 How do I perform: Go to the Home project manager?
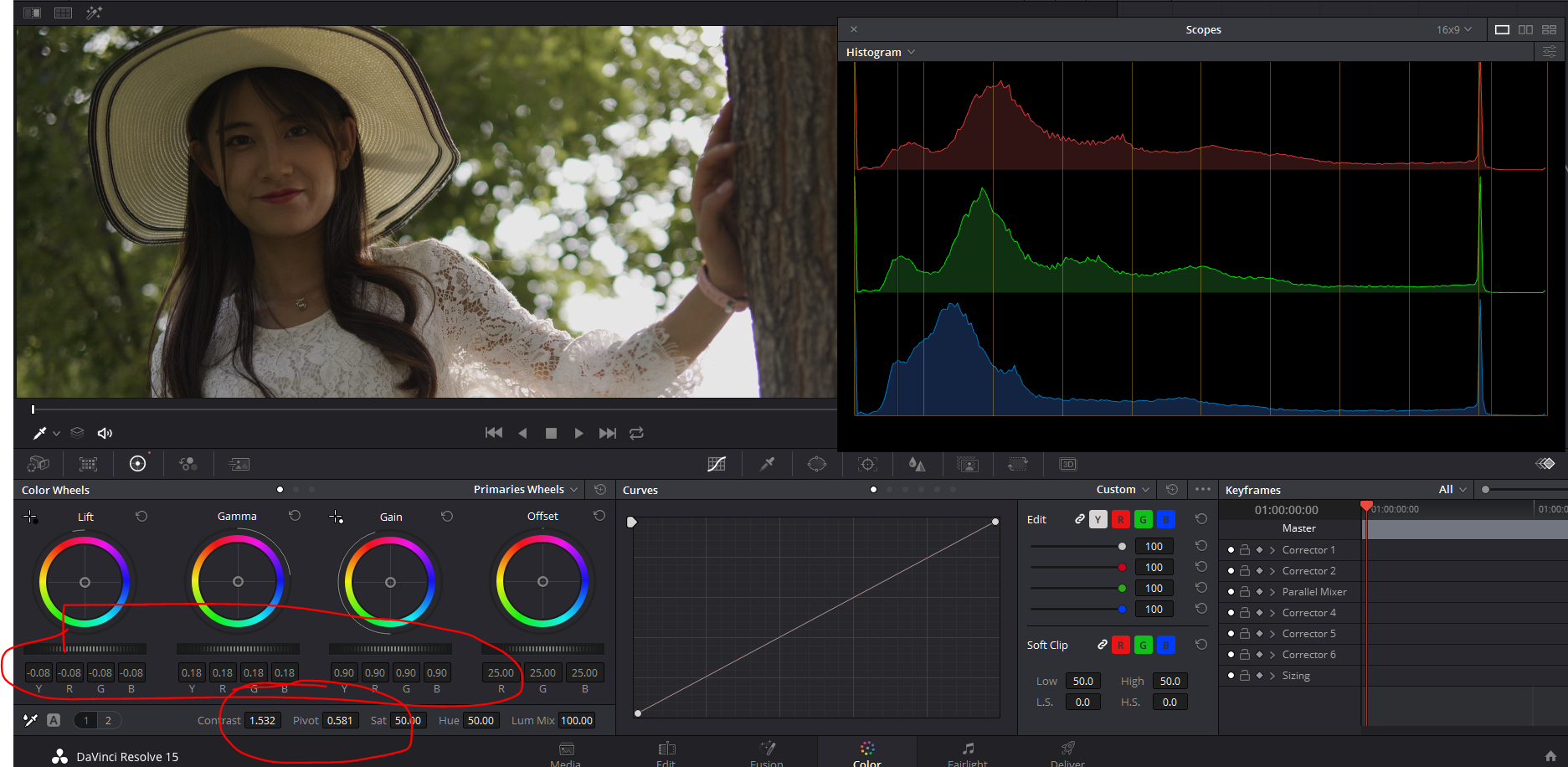[1550, 756]
